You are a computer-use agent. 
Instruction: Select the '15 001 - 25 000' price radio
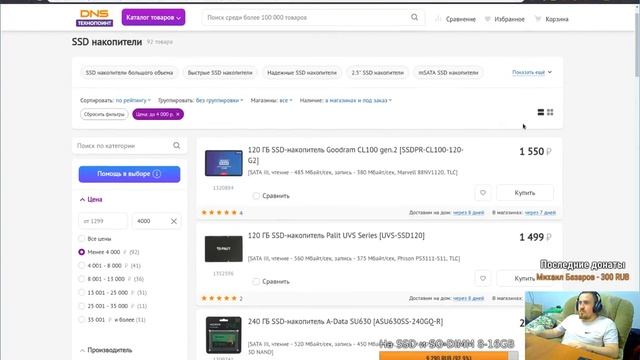(82, 293)
